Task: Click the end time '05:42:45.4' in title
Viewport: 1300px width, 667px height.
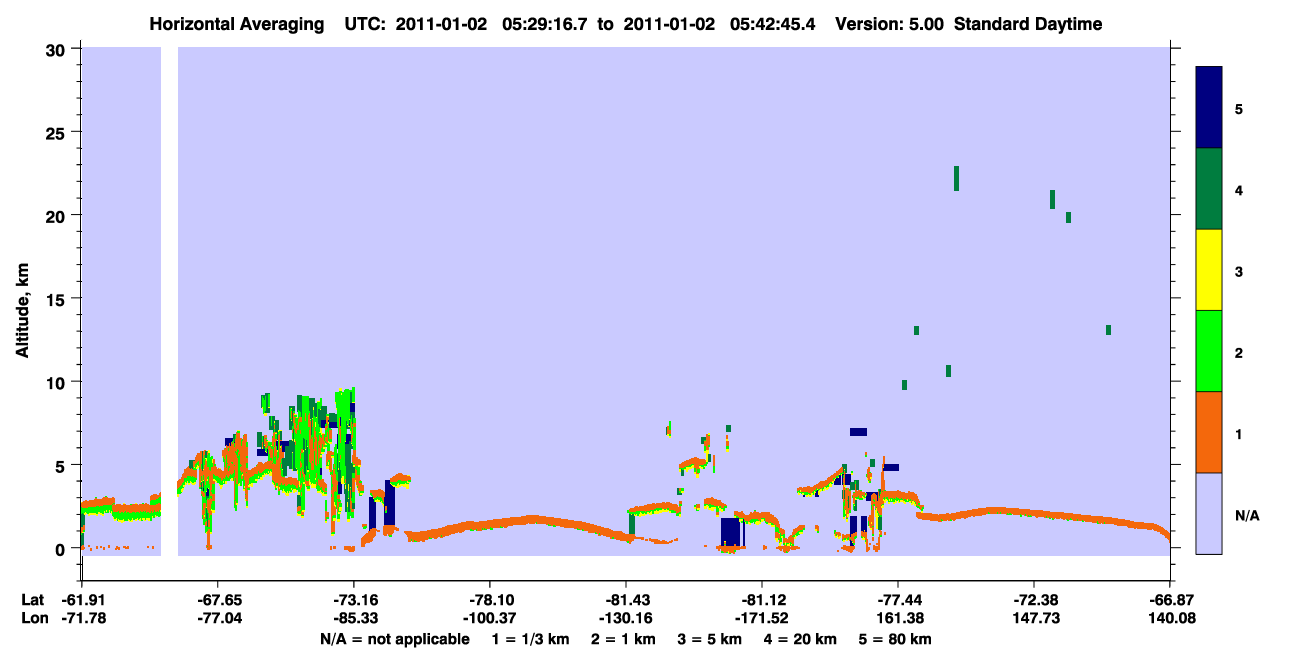Action: pyautogui.click(x=771, y=24)
